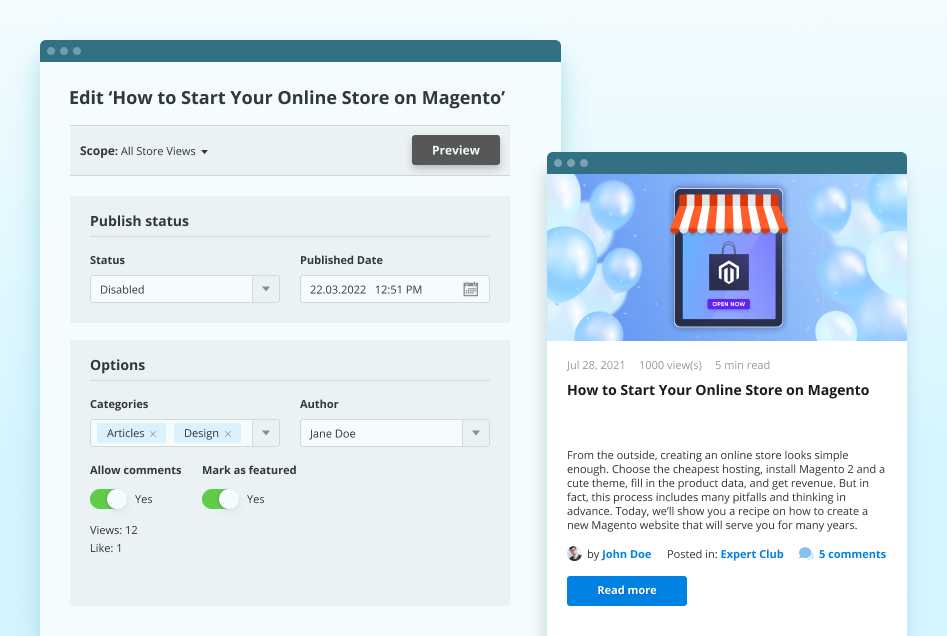The height and width of the screenshot is (636, 947).
Task: Disable the Allow comments toggle
Action: [x=109, y=498]
